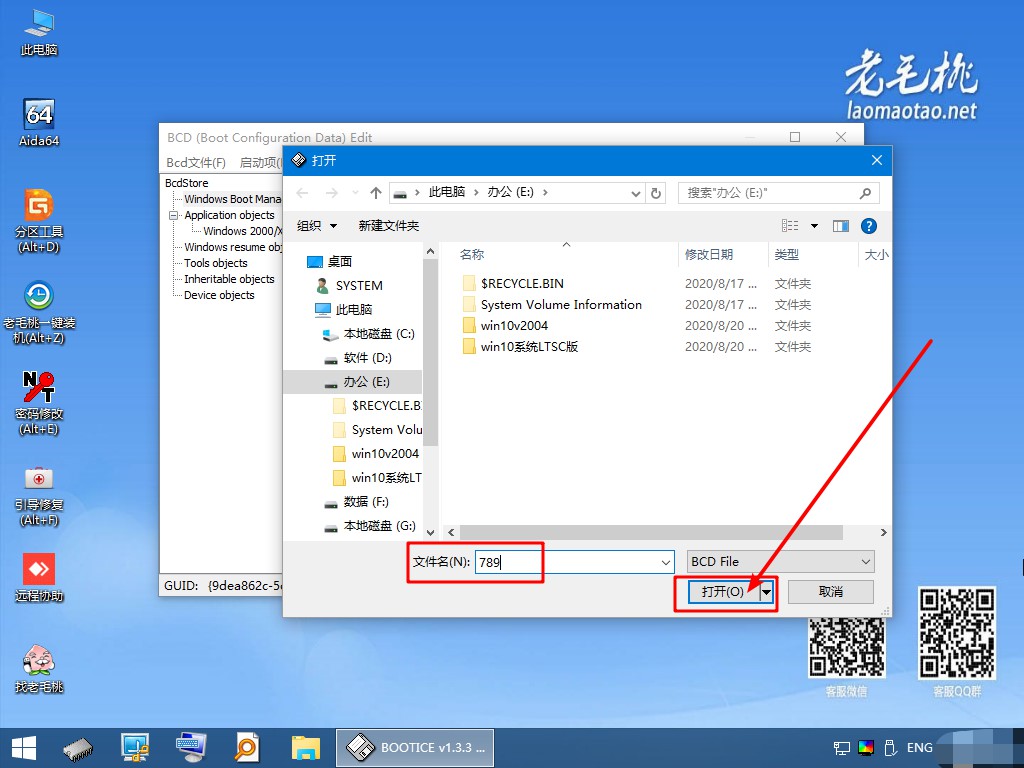Show the preview pane icon

[x=841, y=226]
